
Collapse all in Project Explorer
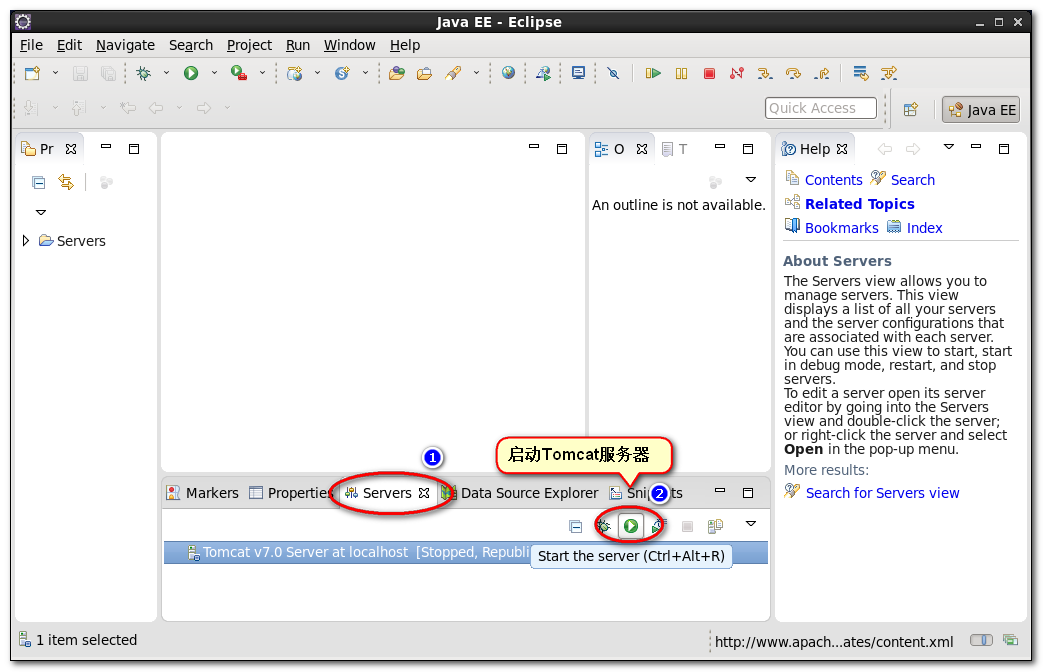(39, 182)
